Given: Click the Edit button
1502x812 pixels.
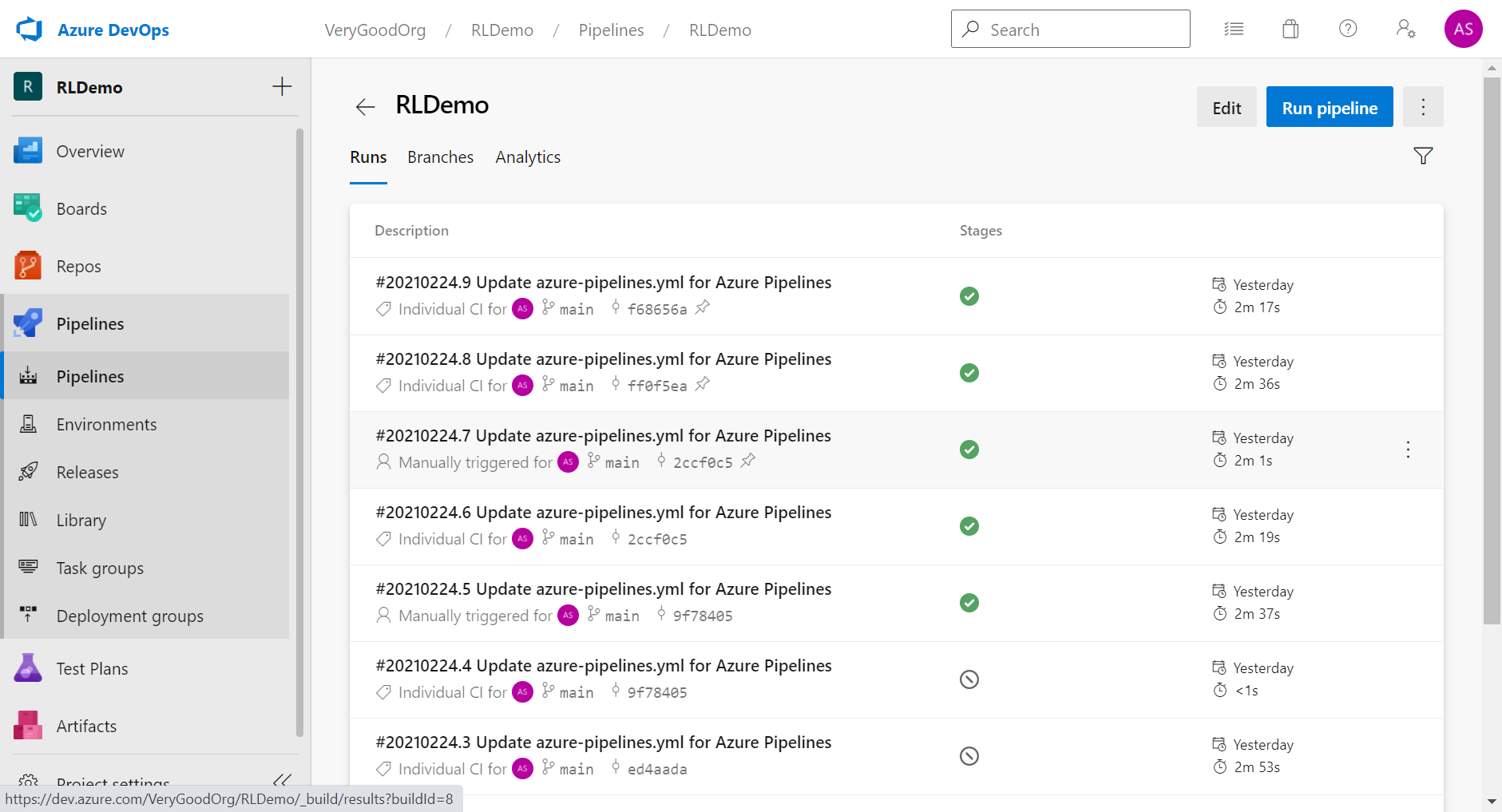Looking at the screenshot, I should tap(1227, 107).
